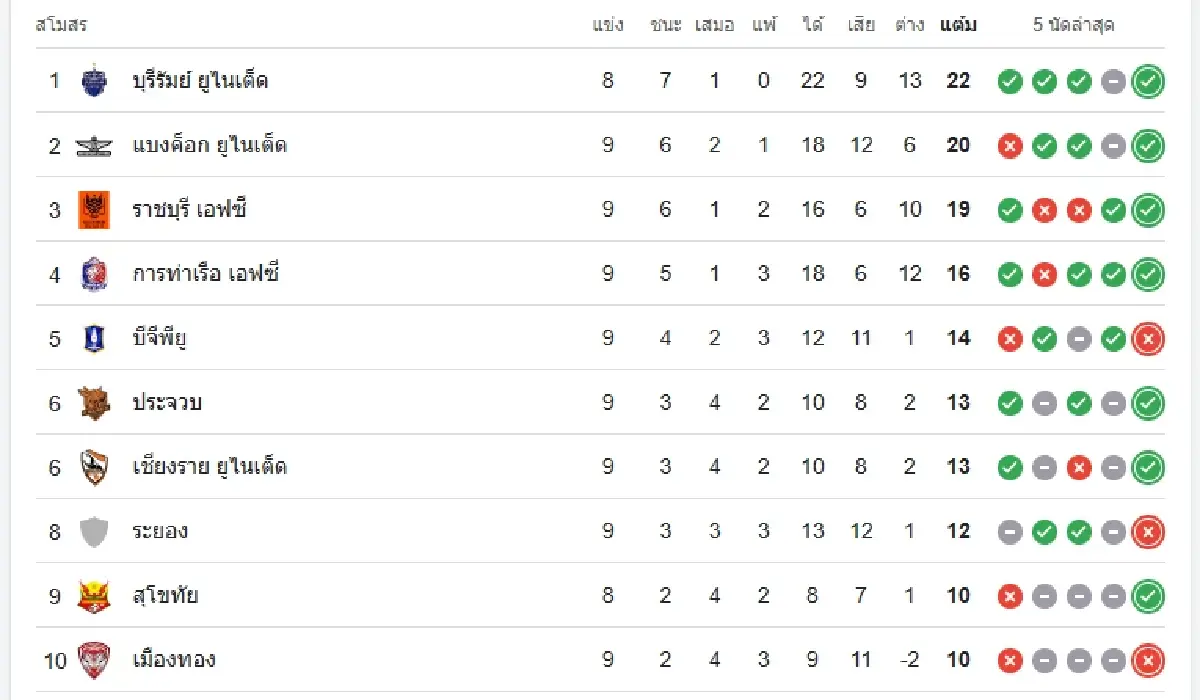Click the gray Rayong placeholder shield

click(x=93, y=531)
